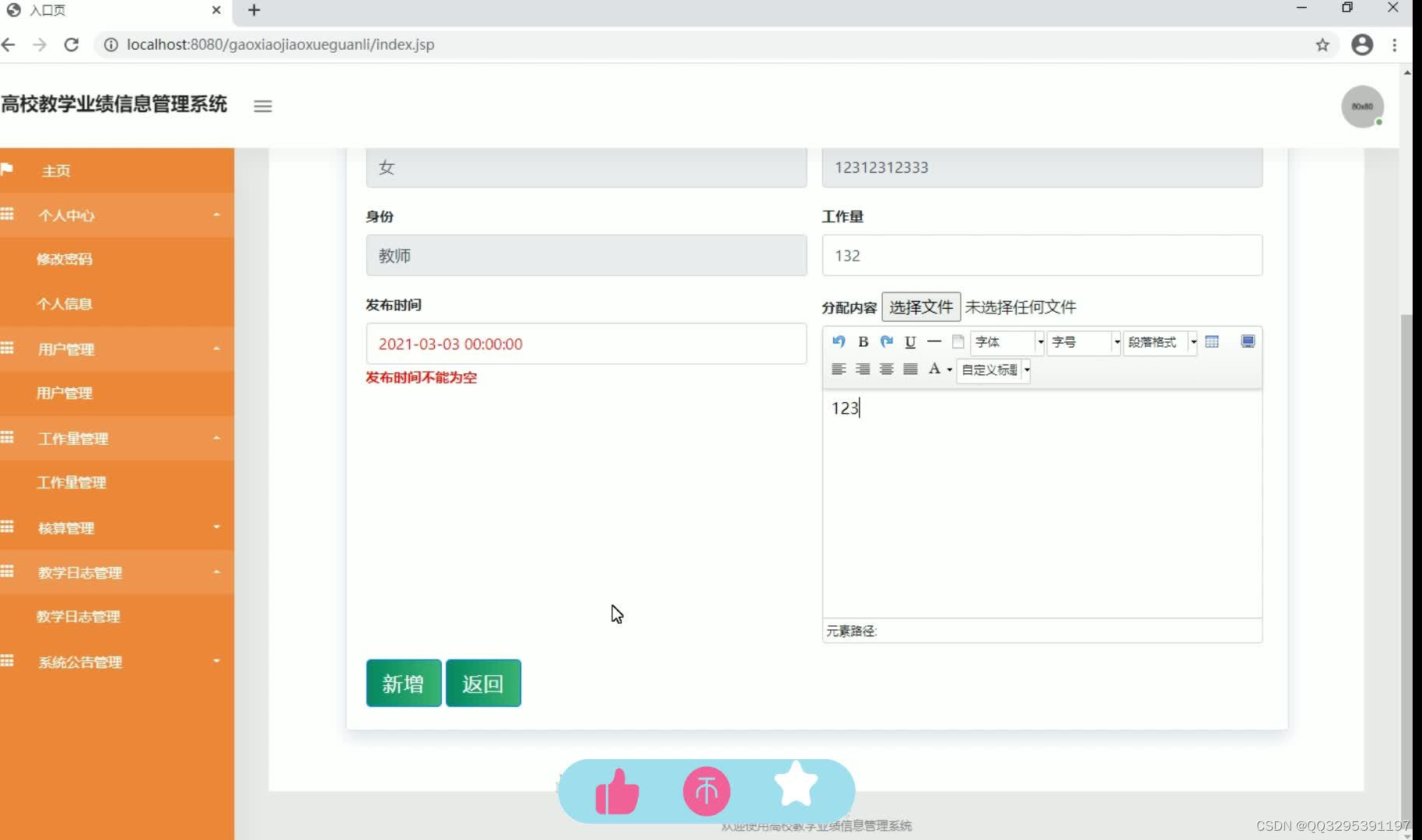The height and width of the screenshot is (840, 1422).
Task: Click the field showing 12312312333
Action: pos(1042,167)
